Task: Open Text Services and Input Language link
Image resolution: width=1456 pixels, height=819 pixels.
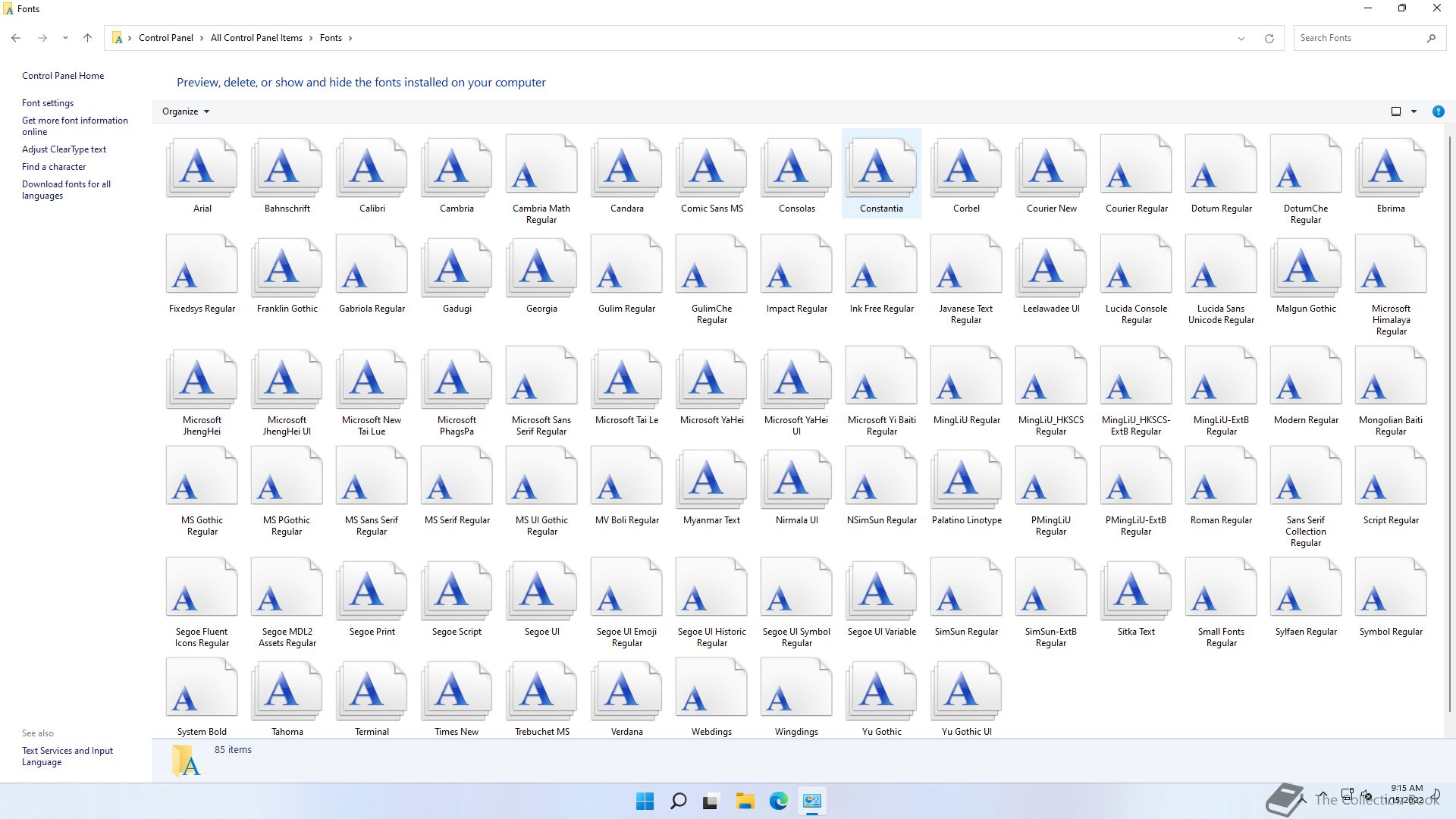Action: coord(67,756)
